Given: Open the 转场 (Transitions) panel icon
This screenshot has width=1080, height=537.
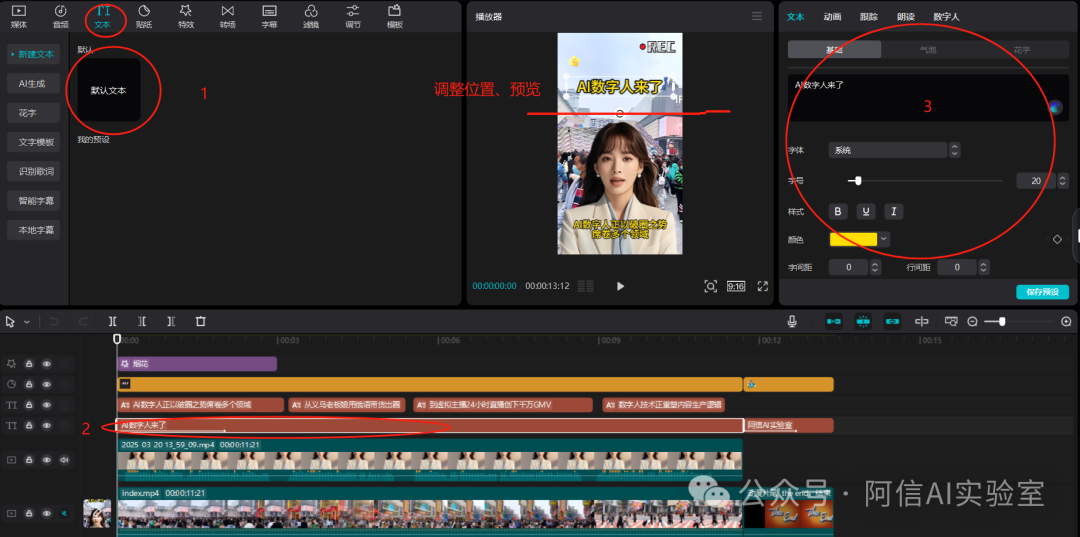Looking at the screenshot, I should pyautogui.click(x=228, y=14).
